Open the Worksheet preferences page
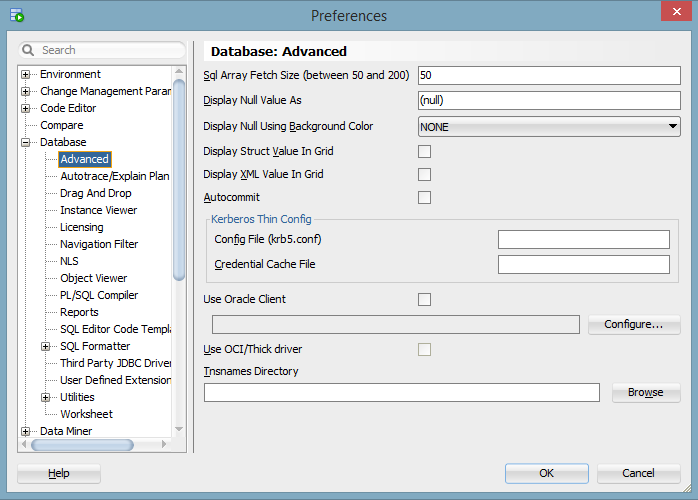The width and height of the screenshot is (698, 500). 86,414
